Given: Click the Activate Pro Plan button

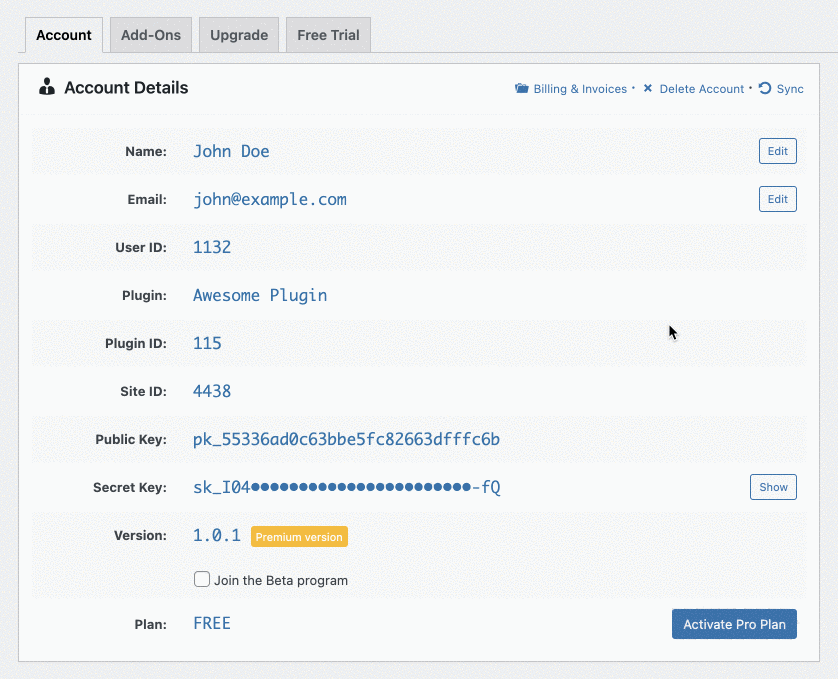Looking at the screenshot, I should (x=734, y=624).
